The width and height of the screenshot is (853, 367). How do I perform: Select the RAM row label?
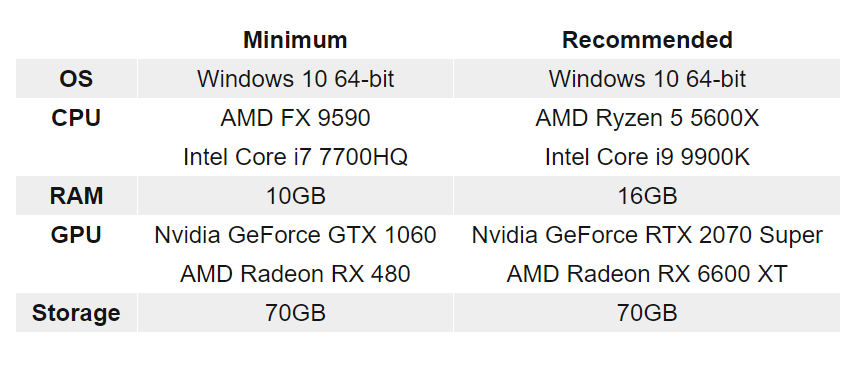point(76,196)
